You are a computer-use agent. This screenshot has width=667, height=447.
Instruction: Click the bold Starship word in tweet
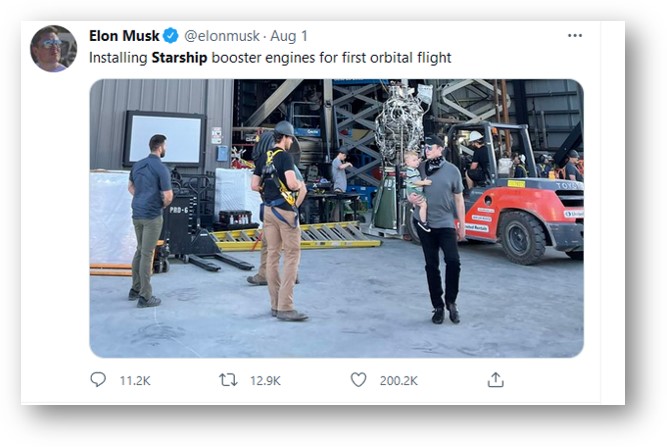(179, 58)
